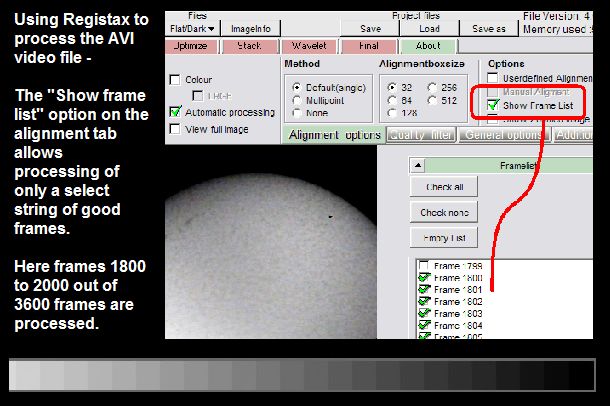This screenshot has height=406, width=610.
Task: Check the Frame 1799 checkbox
Action: [x=424, y=266]
